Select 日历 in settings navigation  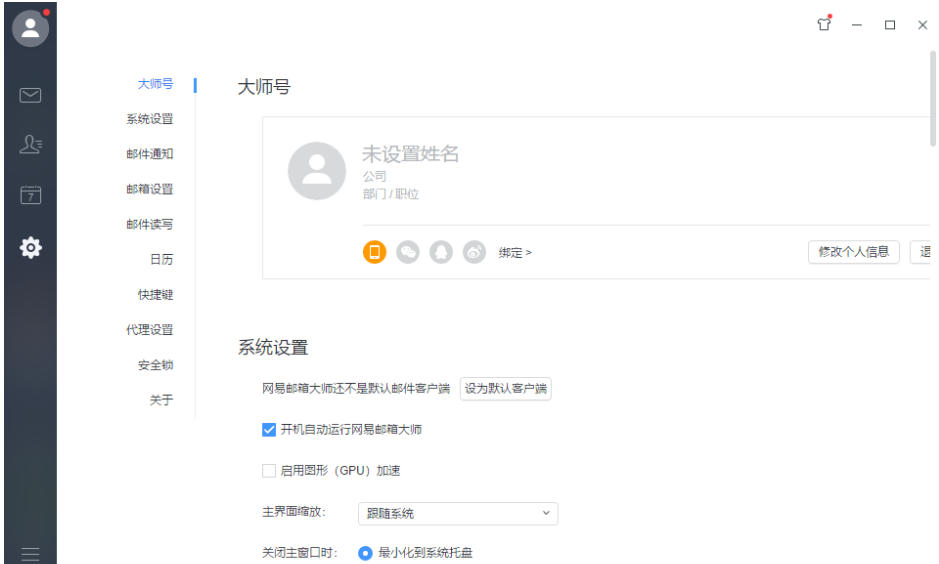[161, 259]
